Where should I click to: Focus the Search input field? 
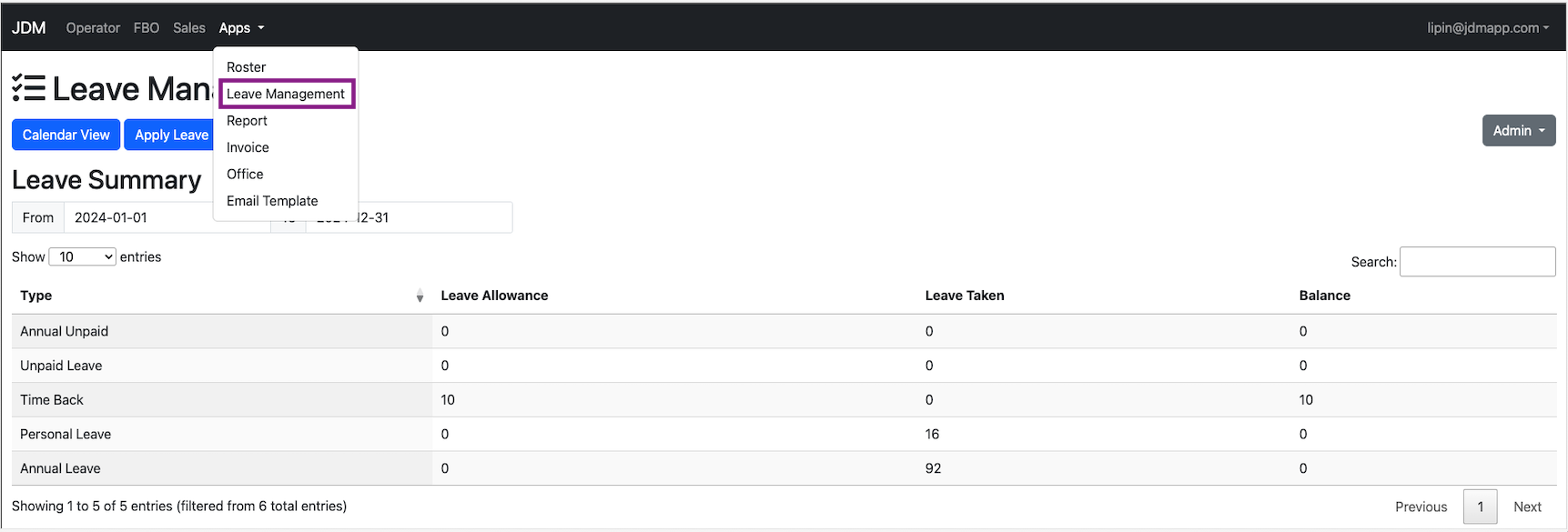tap(1477, 262)
